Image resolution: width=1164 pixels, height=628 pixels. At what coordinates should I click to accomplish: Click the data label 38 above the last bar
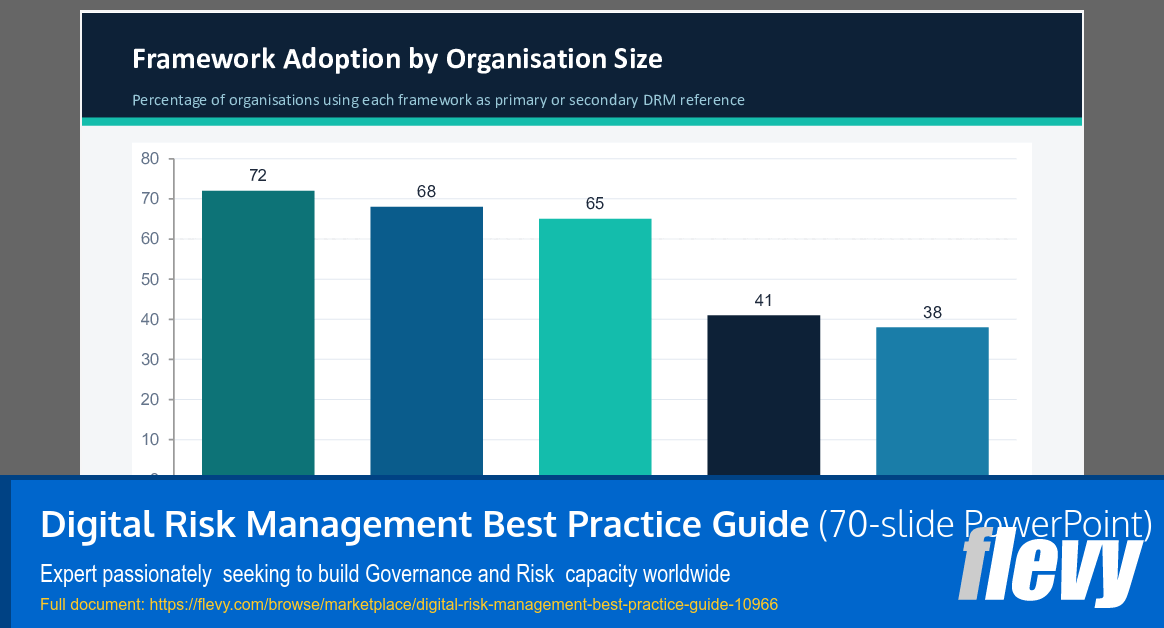[x=932, y=312]
